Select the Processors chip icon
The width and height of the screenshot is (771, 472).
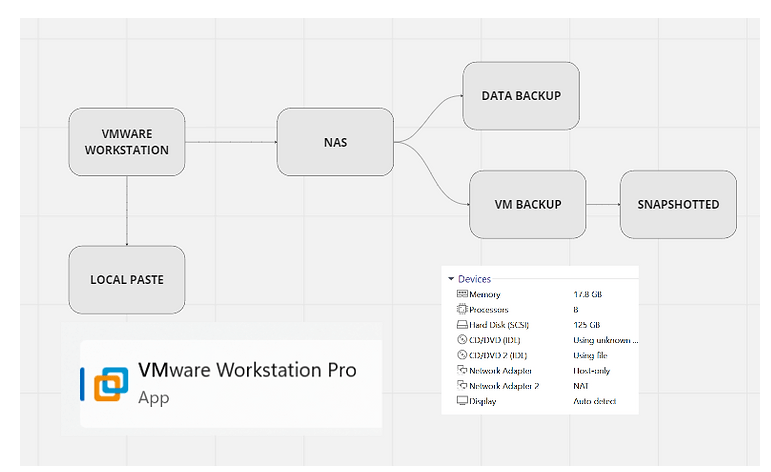[462, 309]
